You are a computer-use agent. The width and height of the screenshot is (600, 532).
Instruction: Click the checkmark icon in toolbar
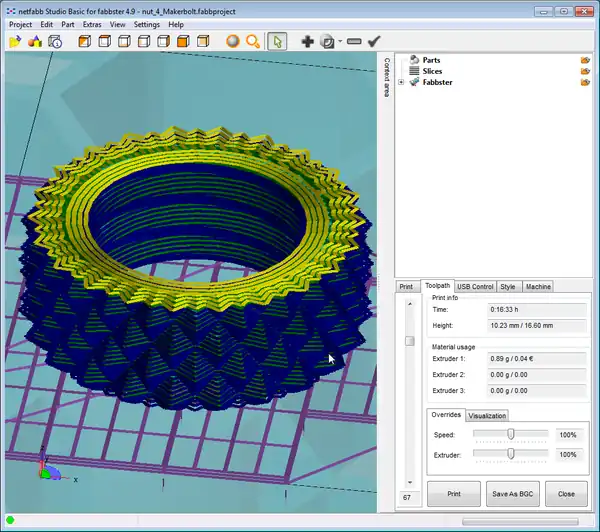374,42
